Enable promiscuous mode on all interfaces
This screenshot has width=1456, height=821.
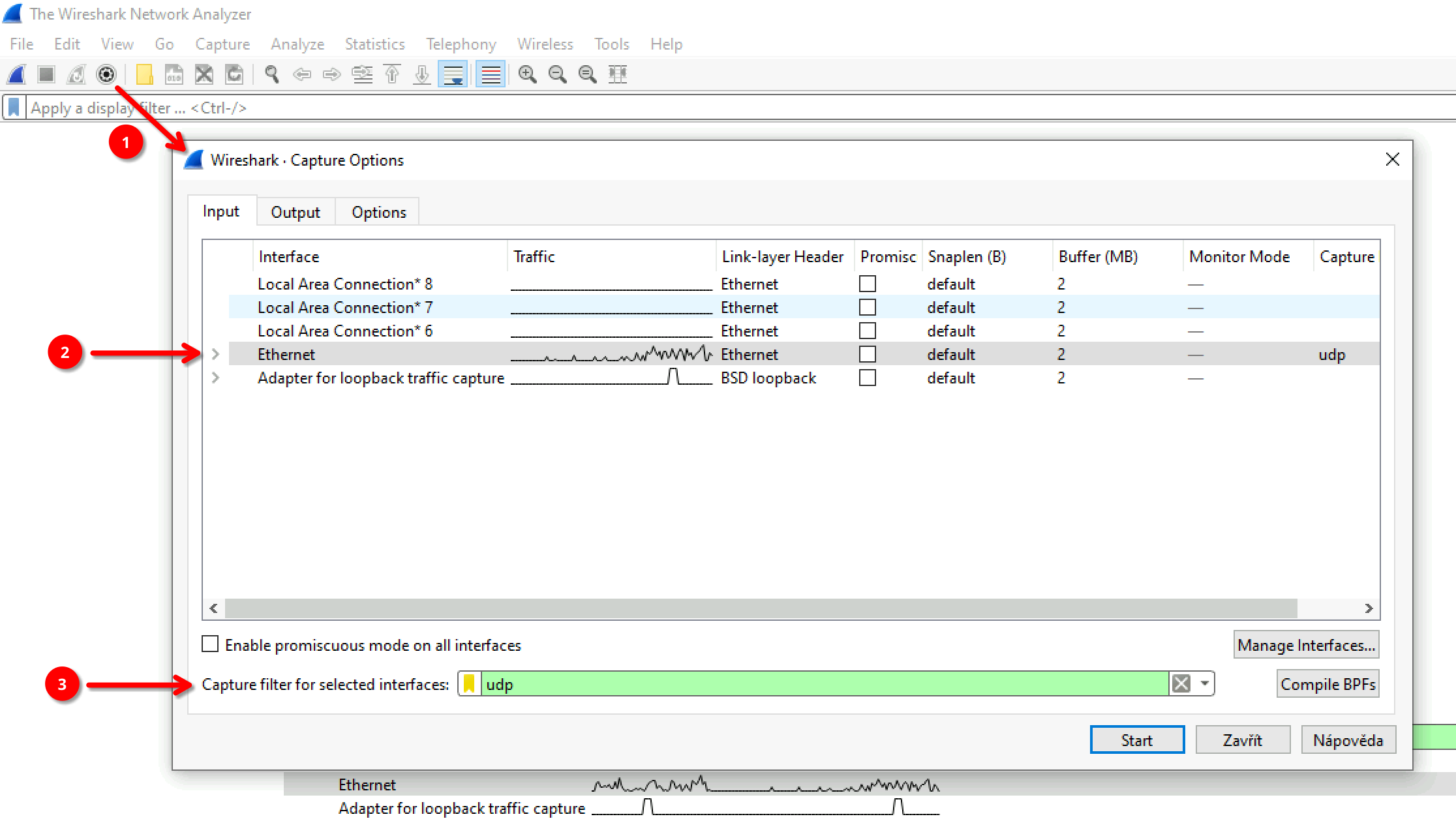(x=210, y=645)
